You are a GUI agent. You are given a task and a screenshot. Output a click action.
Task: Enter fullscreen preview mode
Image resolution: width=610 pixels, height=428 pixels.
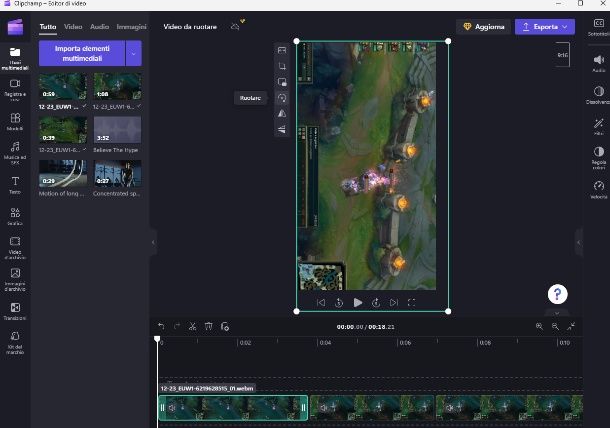click(x=412, y=302)
